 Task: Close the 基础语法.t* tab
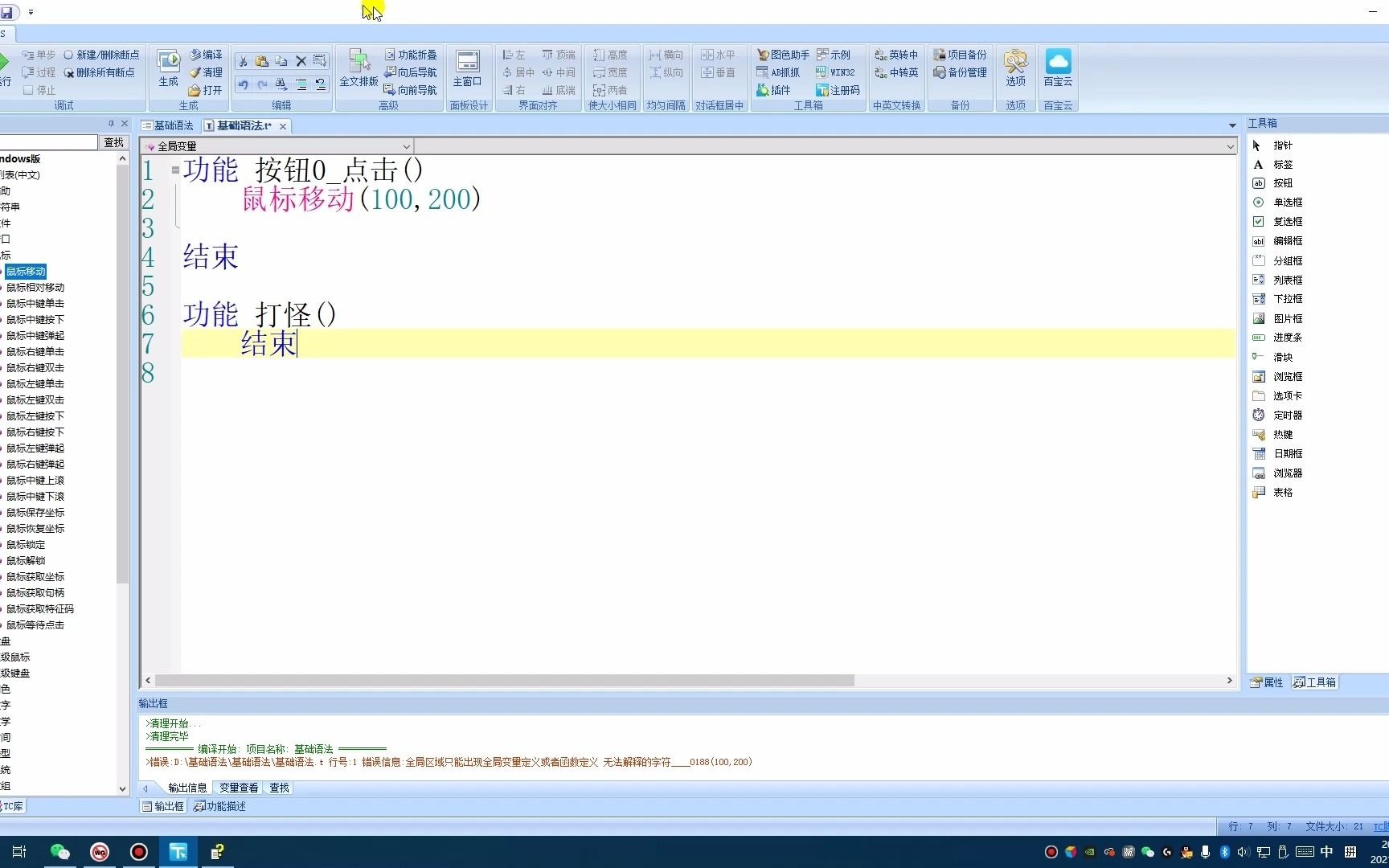(283, 126)
